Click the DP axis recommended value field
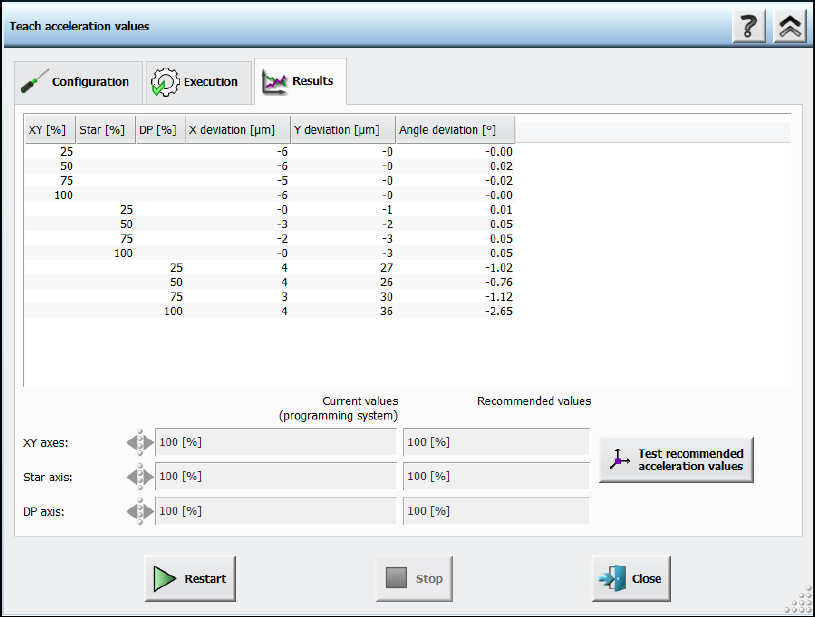The width and height of the screenshot is (815, 617). 496,511
